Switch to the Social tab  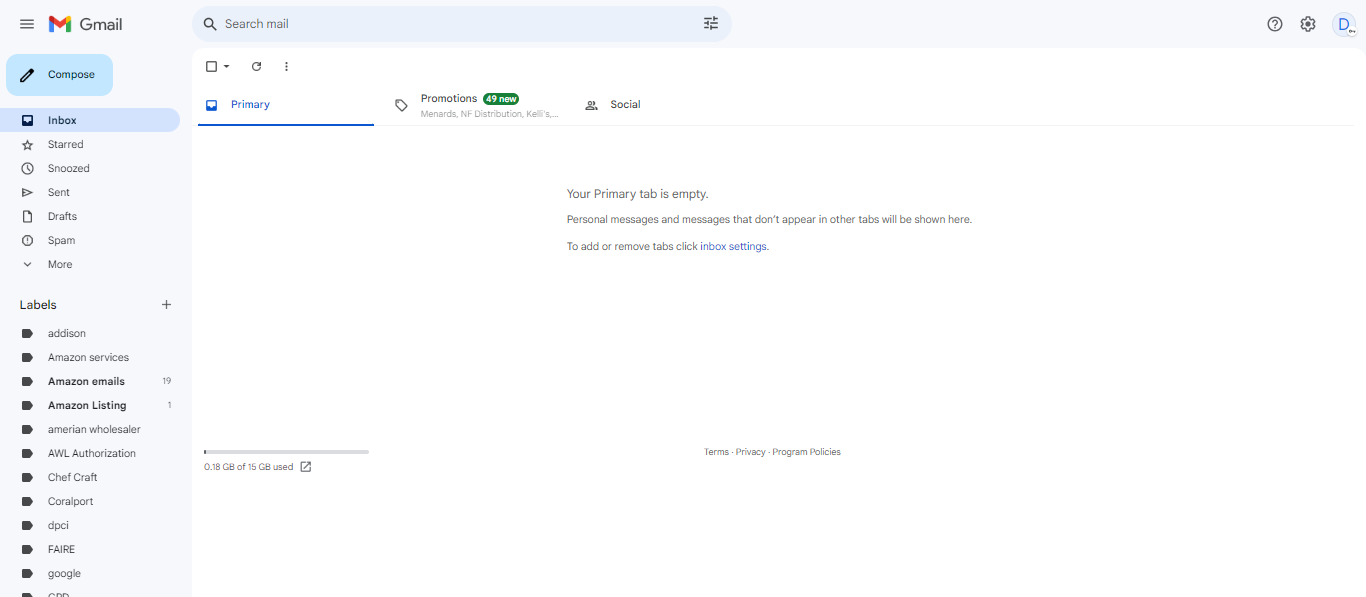click(666, 105)
